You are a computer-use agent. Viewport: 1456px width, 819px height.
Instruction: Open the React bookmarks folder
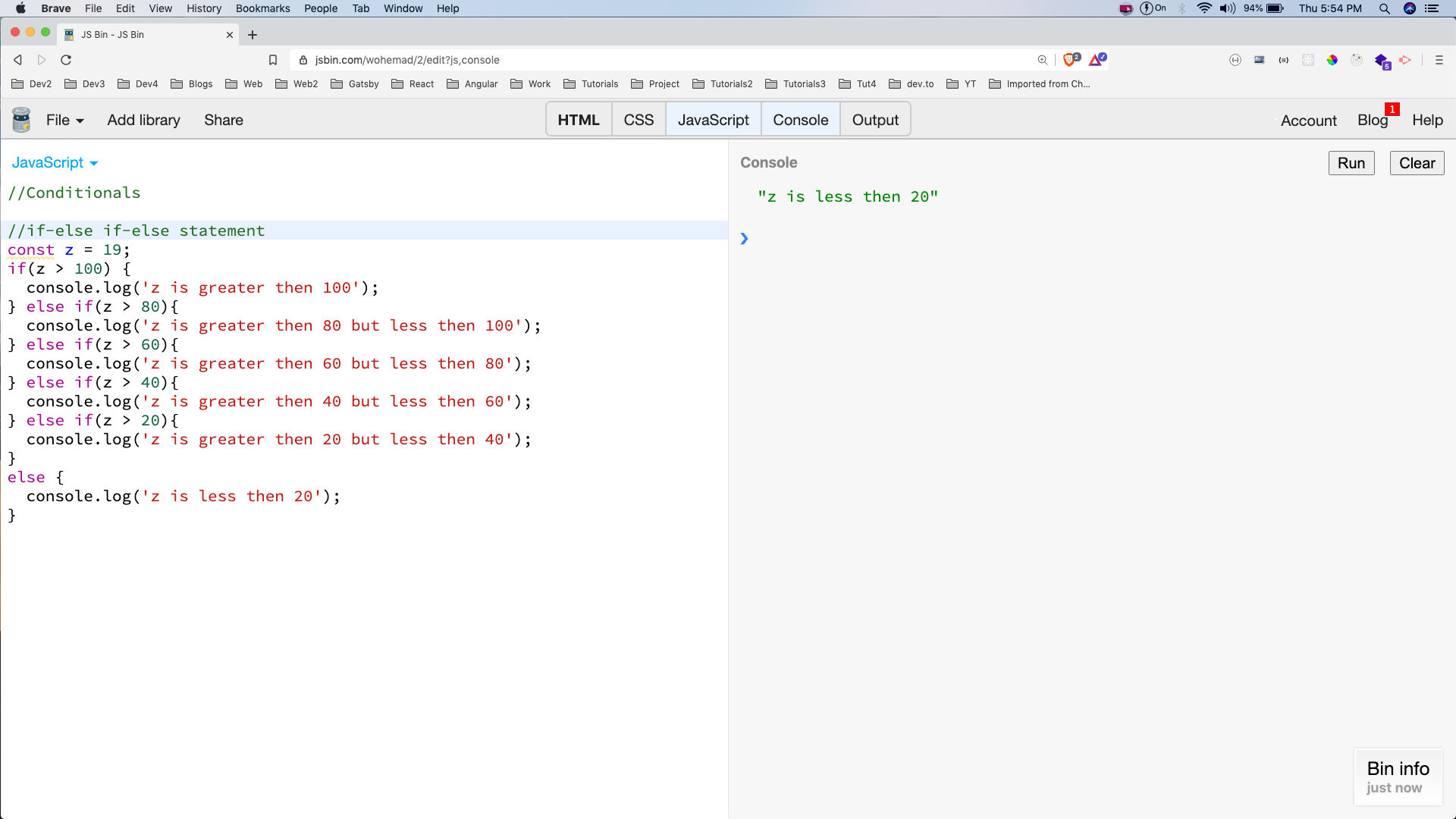click(x=413, y=84)
